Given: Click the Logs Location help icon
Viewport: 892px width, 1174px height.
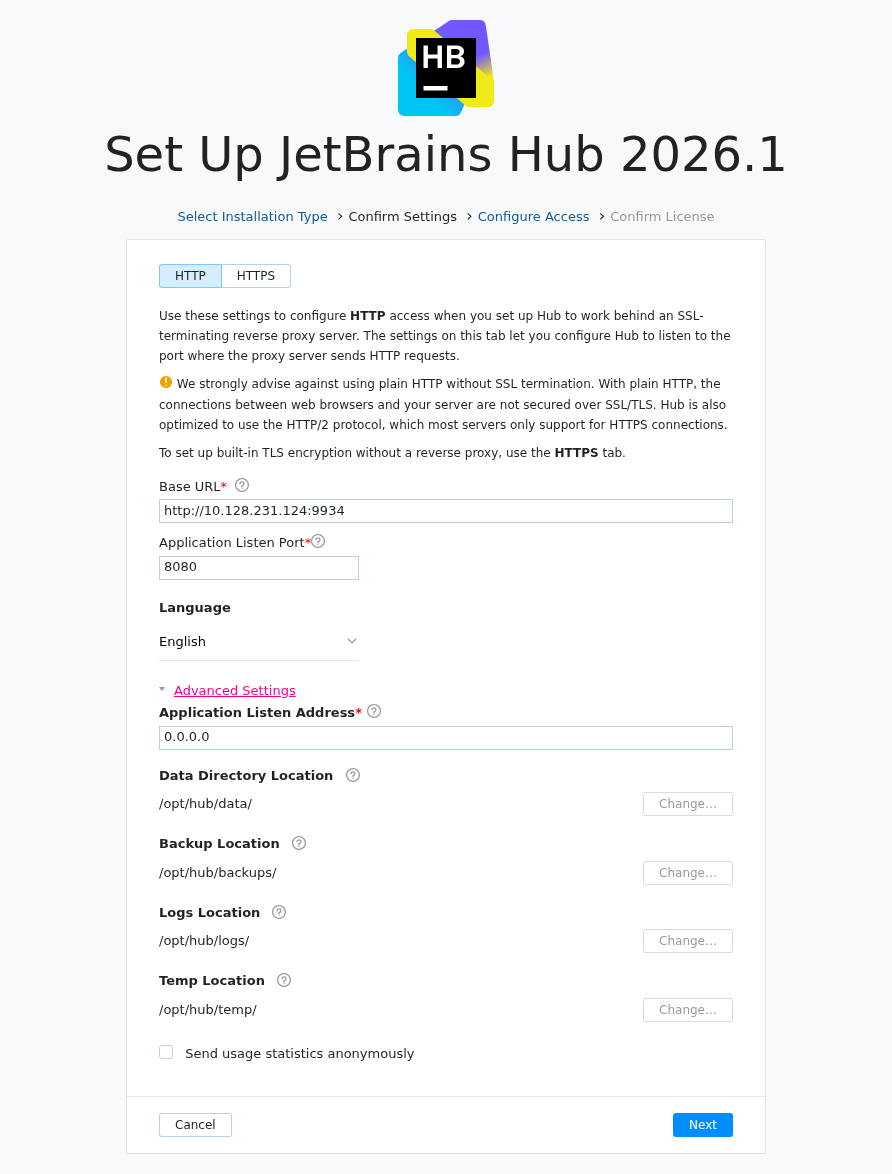Looking at the screenshot, I should click(279, 912).
